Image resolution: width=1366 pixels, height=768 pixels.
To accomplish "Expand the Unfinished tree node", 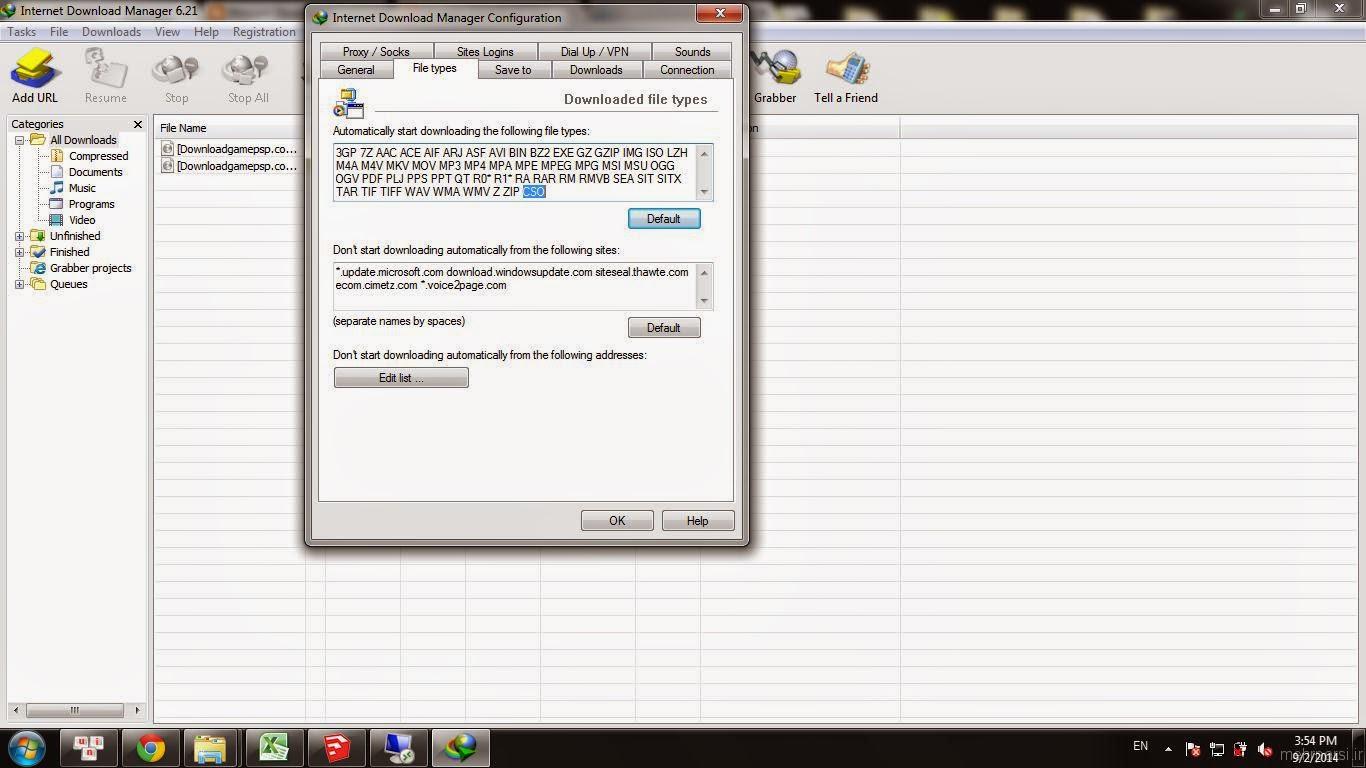I will point(19,236).
